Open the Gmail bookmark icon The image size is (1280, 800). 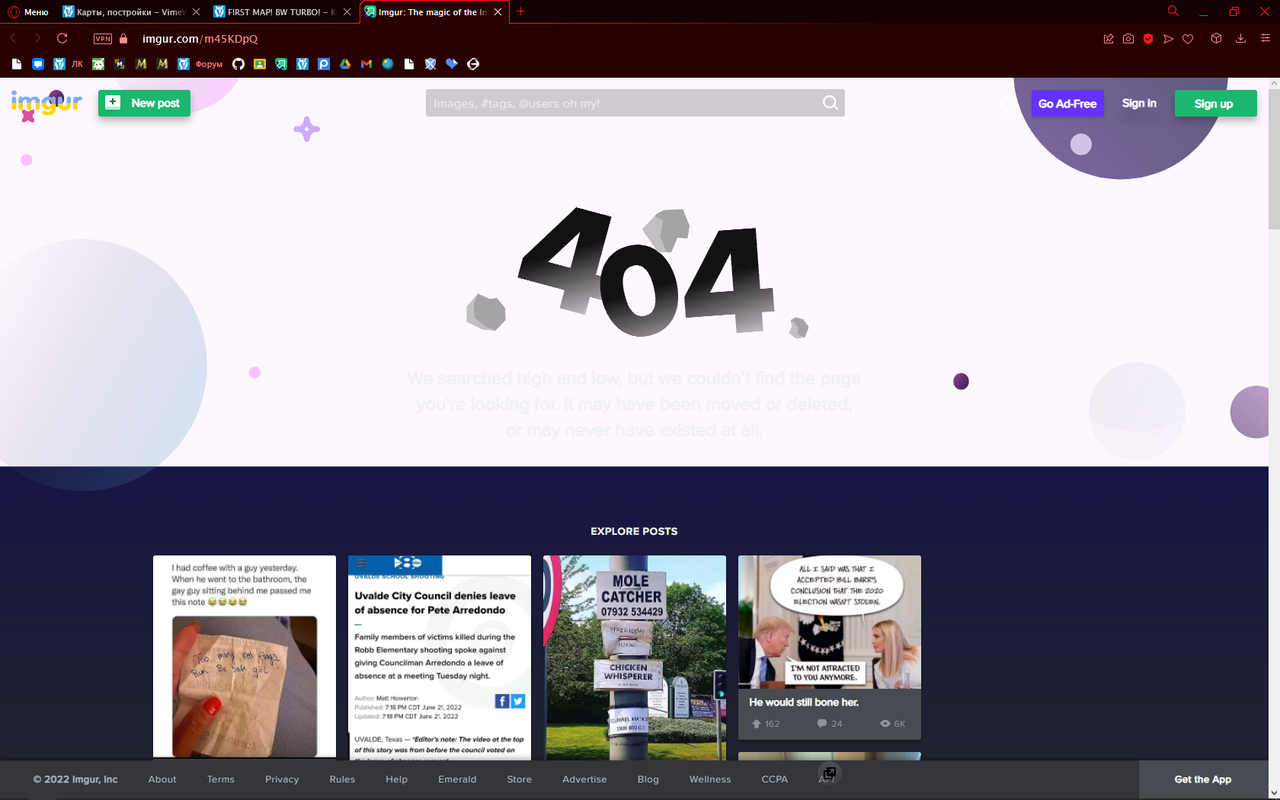tap(366, 64)
